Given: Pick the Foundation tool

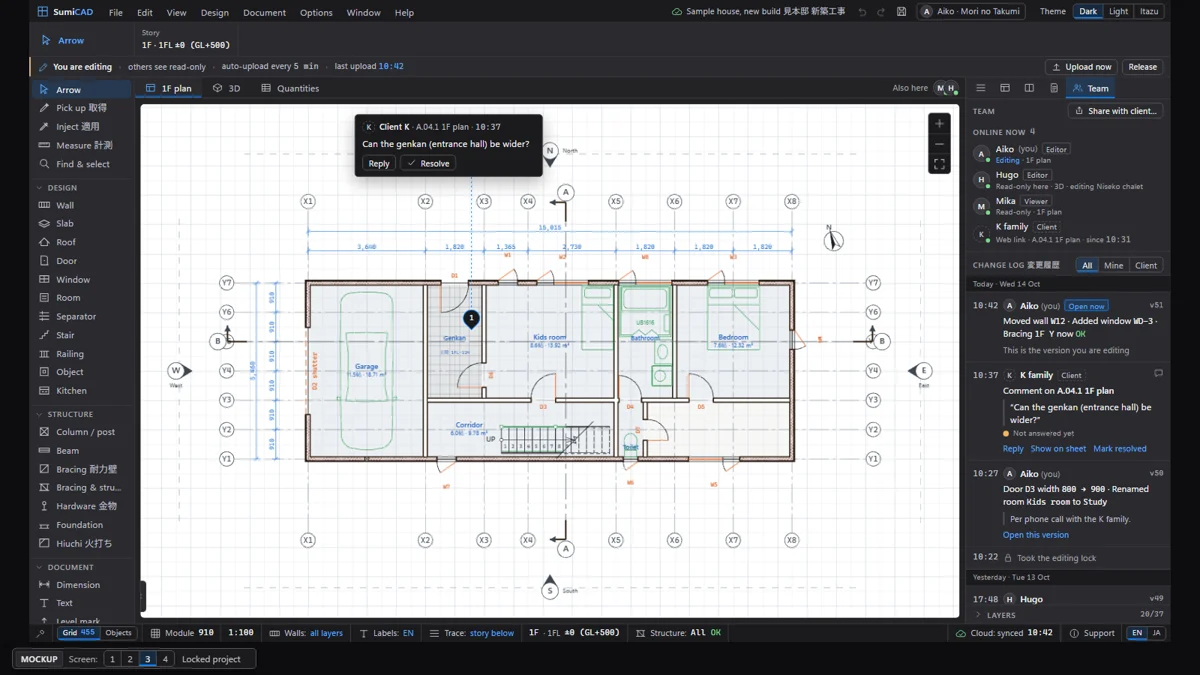Looking at the screenshot, I should [x=82, y=525].
